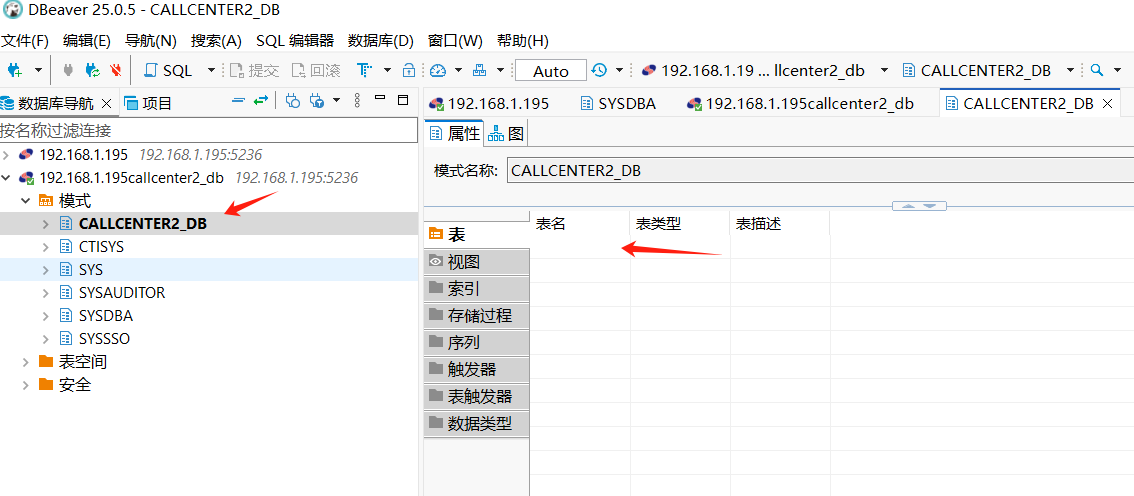Screen dimensions: 1134x496
Task: Close the CALLCENTER2_DB editor tab
Action: point(1107,103)
